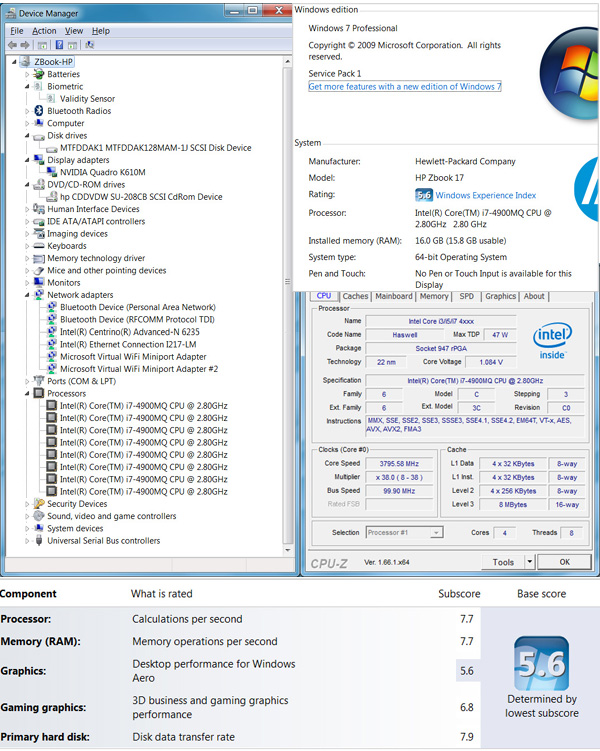Click the Bluetooth Radios icon

pyautogui.click(x=39, y=111)
